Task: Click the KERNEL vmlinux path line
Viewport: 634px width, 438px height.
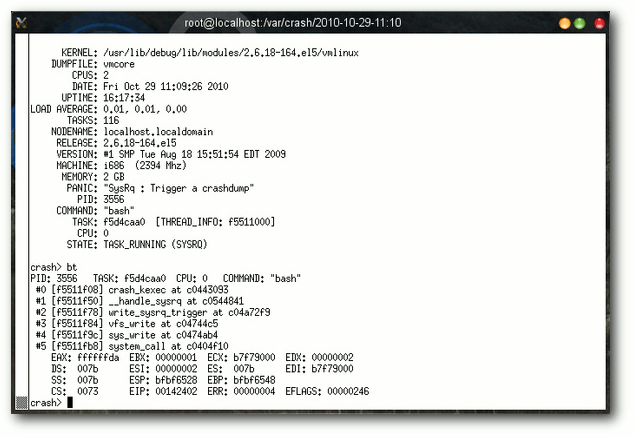Action: coord(210,53)
